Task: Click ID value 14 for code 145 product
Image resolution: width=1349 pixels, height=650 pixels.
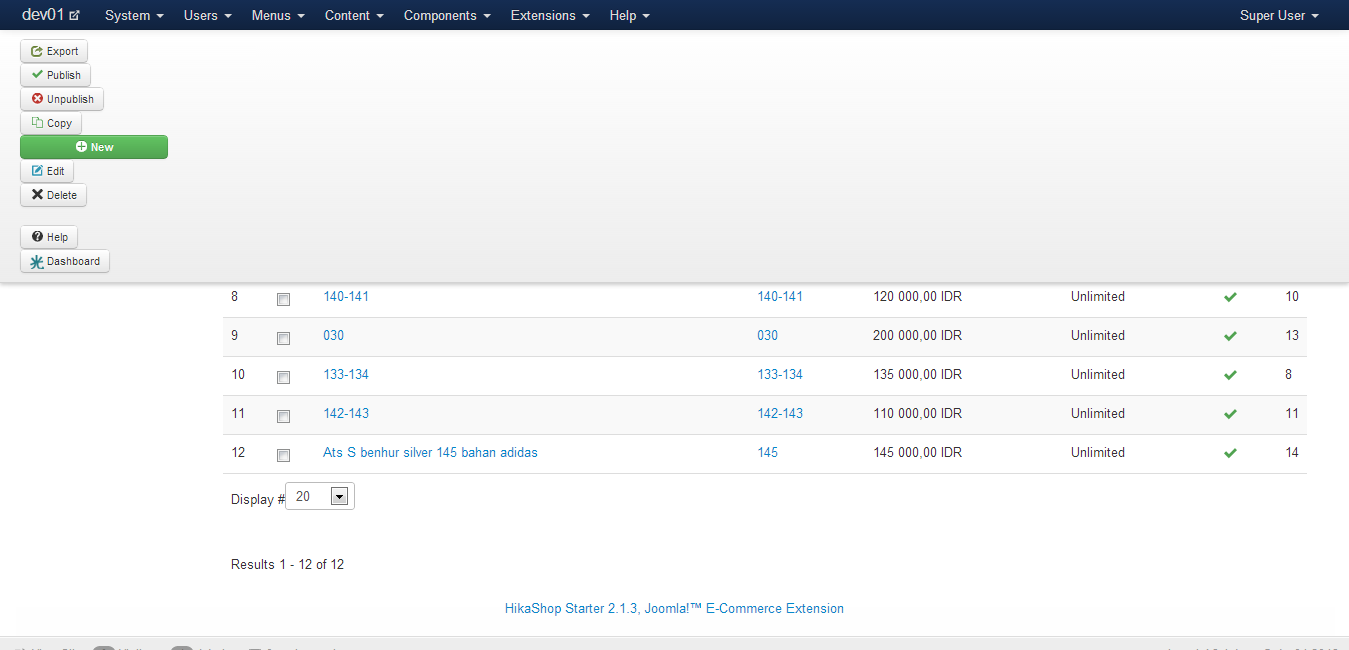Action: coord(1292,452)
